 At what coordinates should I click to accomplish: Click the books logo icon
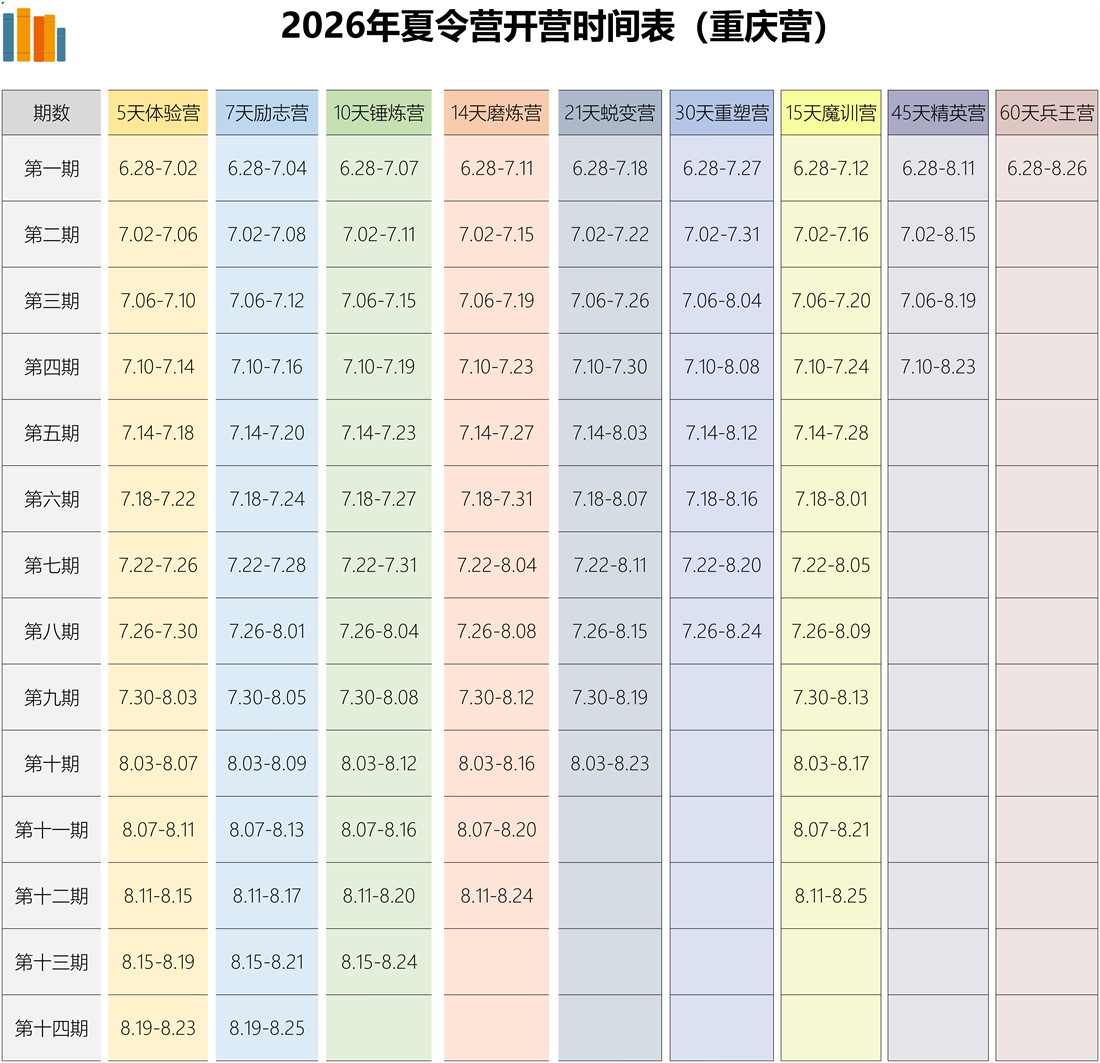(x=34, y=35)
